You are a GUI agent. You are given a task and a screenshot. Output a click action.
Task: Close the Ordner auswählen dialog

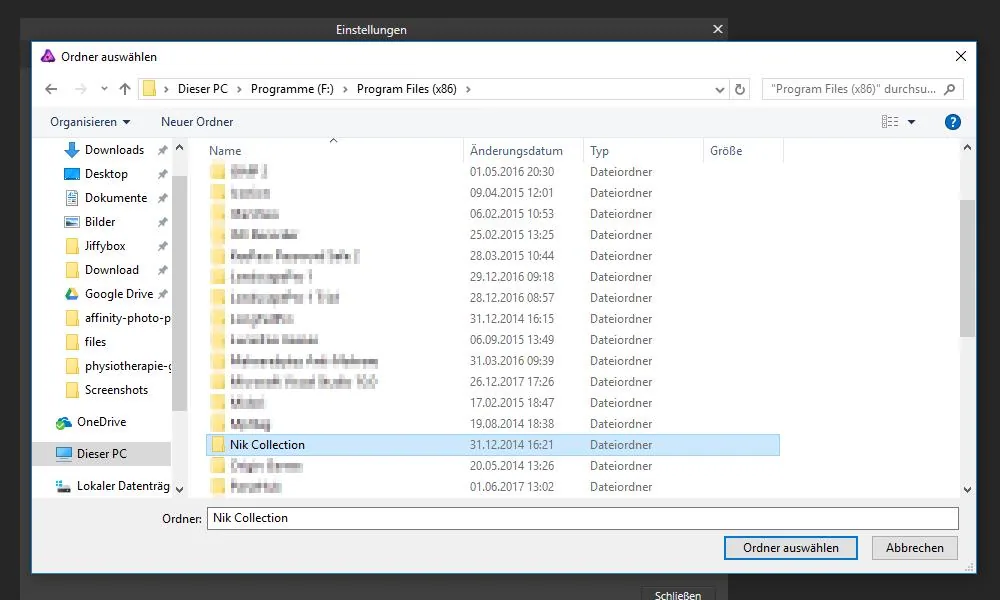[x=960, y=56]
